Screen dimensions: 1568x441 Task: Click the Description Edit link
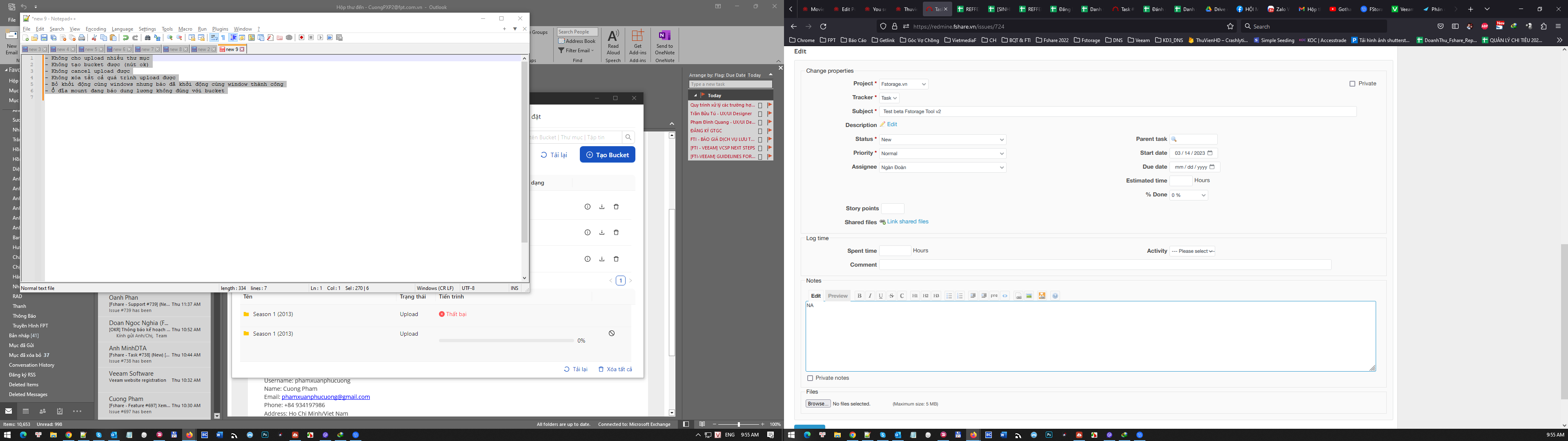892,124
